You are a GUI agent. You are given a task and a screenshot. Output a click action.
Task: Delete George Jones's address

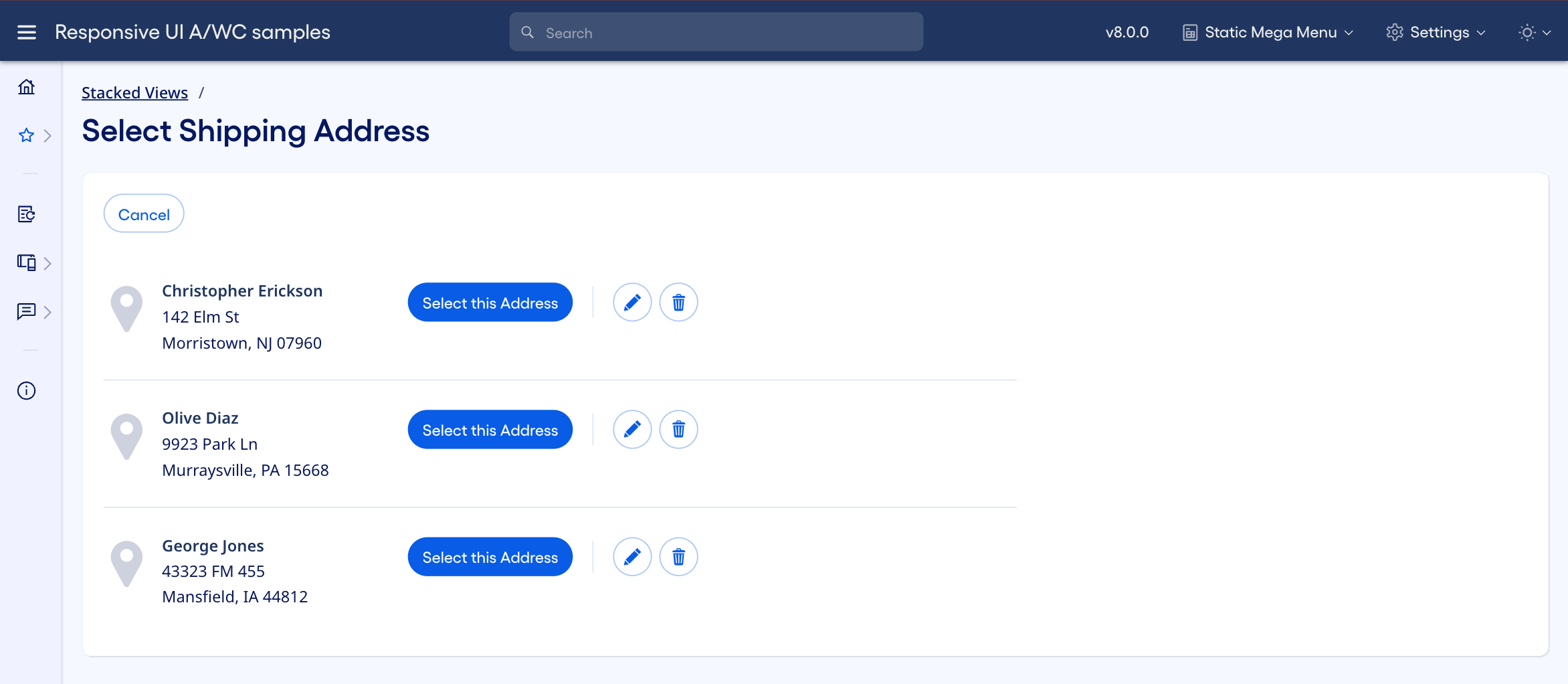[678, 557]
